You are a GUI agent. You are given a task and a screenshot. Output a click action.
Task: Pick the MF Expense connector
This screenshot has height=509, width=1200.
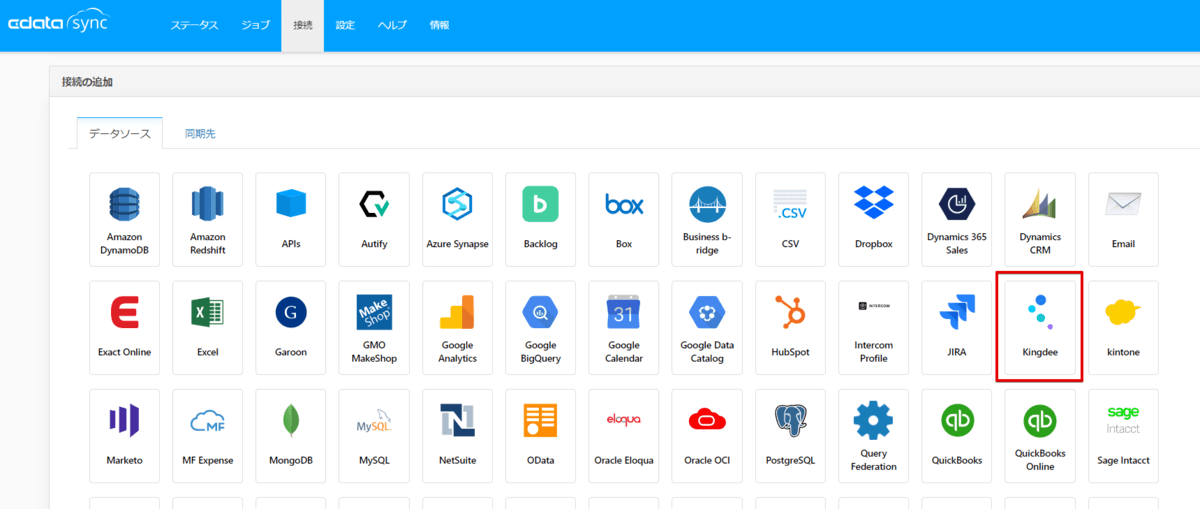point(208,436)
